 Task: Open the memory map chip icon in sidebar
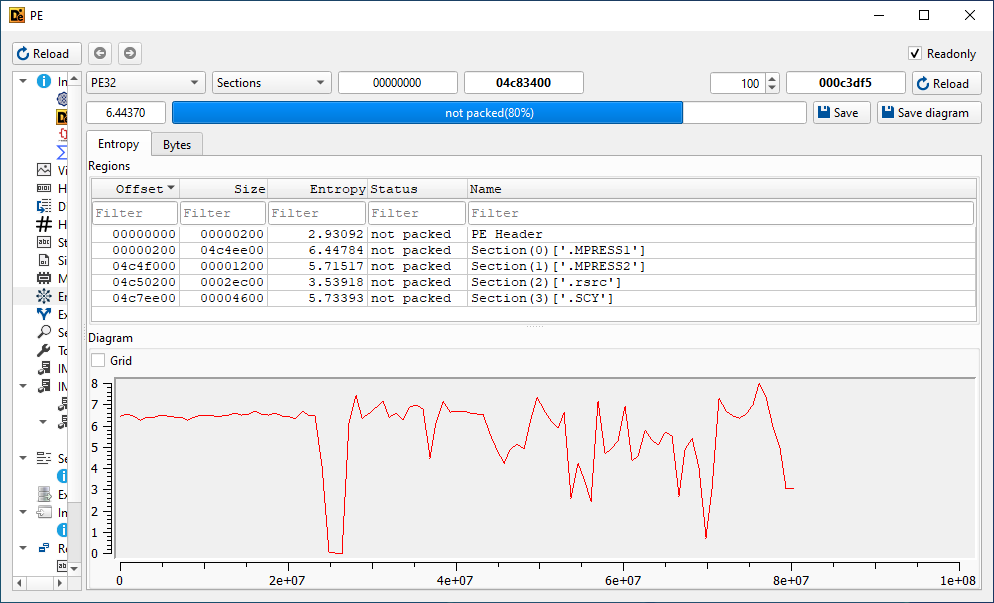pyautogui.click(x=44, y=278)
